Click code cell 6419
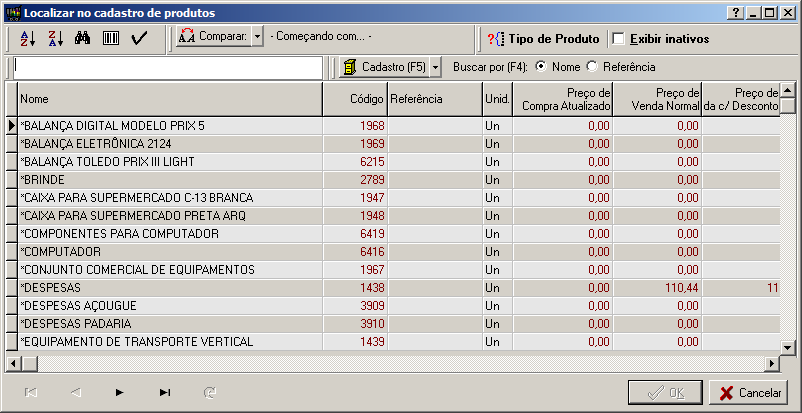Viewport: 802px width, 413px height. (x=355, y=234)
